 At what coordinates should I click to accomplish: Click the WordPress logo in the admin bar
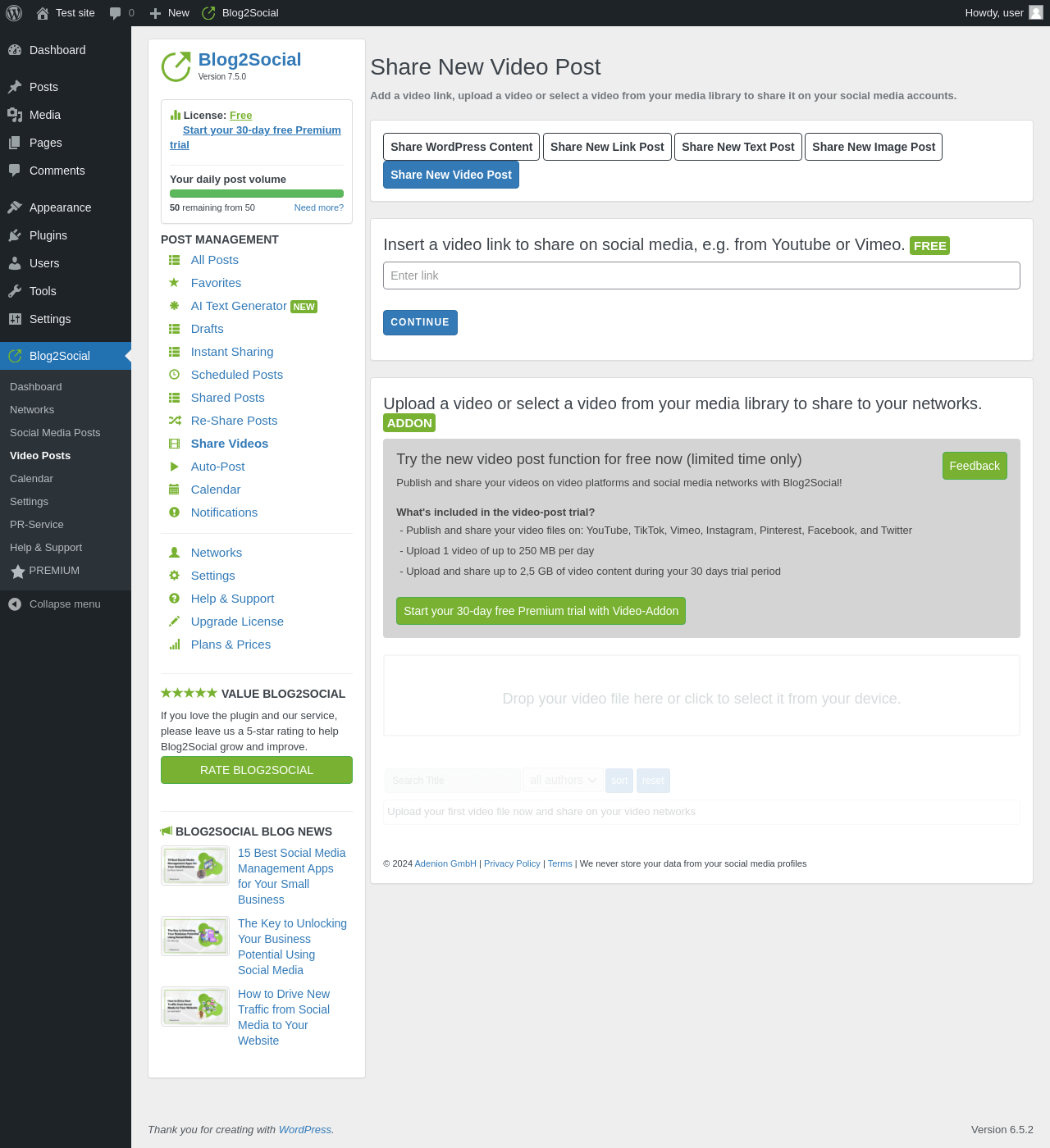pos(14,13)
